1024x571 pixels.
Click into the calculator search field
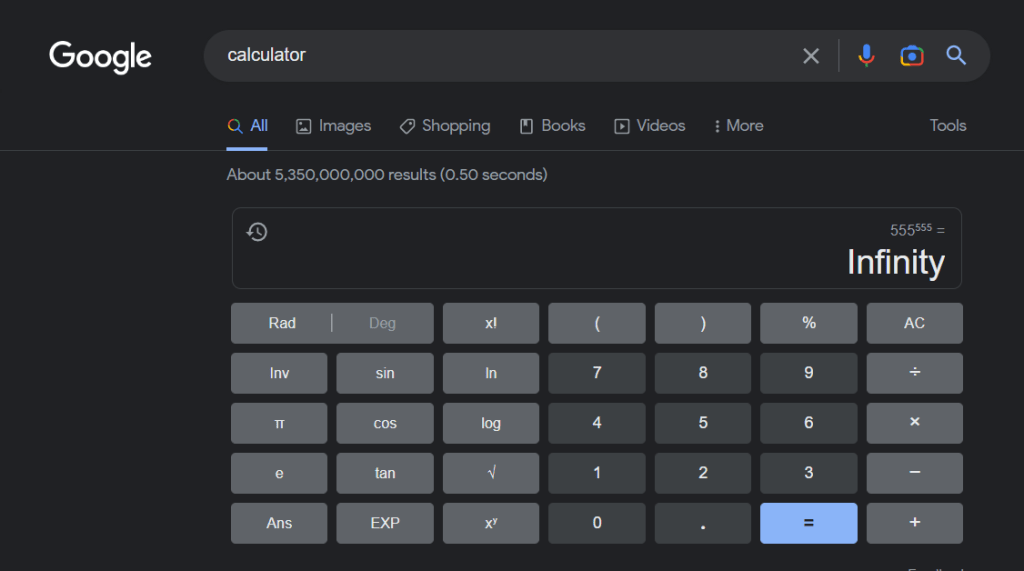pyautogui.click(x=500, y=56)
